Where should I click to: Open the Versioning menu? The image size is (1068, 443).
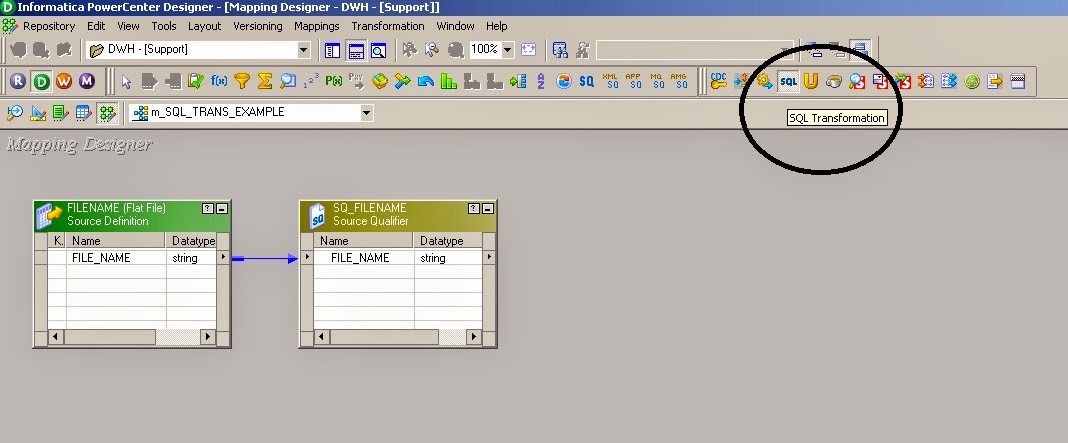[x=257, y=26]
